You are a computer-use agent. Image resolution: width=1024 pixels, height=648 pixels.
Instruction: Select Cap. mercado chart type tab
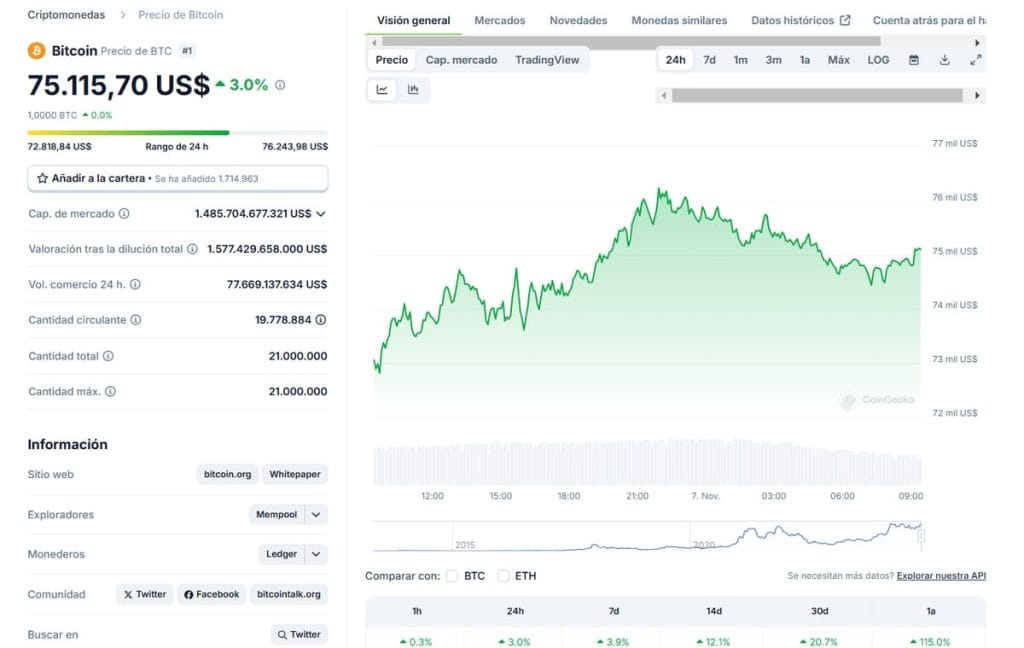point(461,60)
